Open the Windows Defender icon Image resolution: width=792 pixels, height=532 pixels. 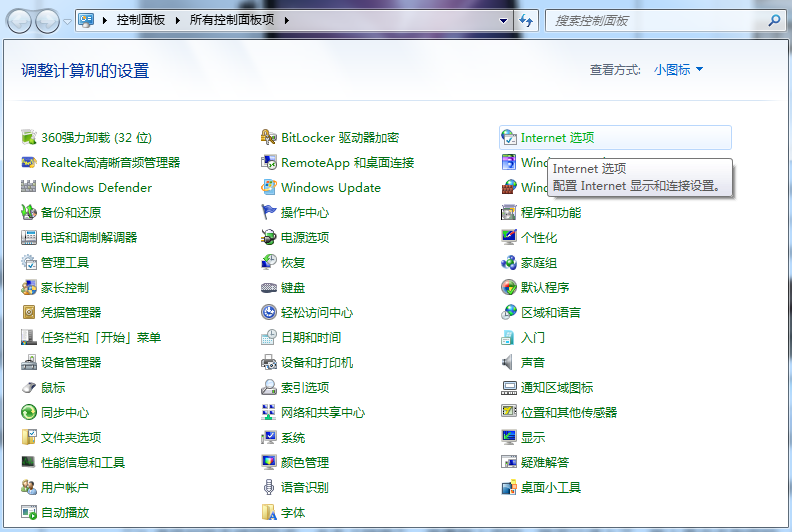[x=29, y=188]
